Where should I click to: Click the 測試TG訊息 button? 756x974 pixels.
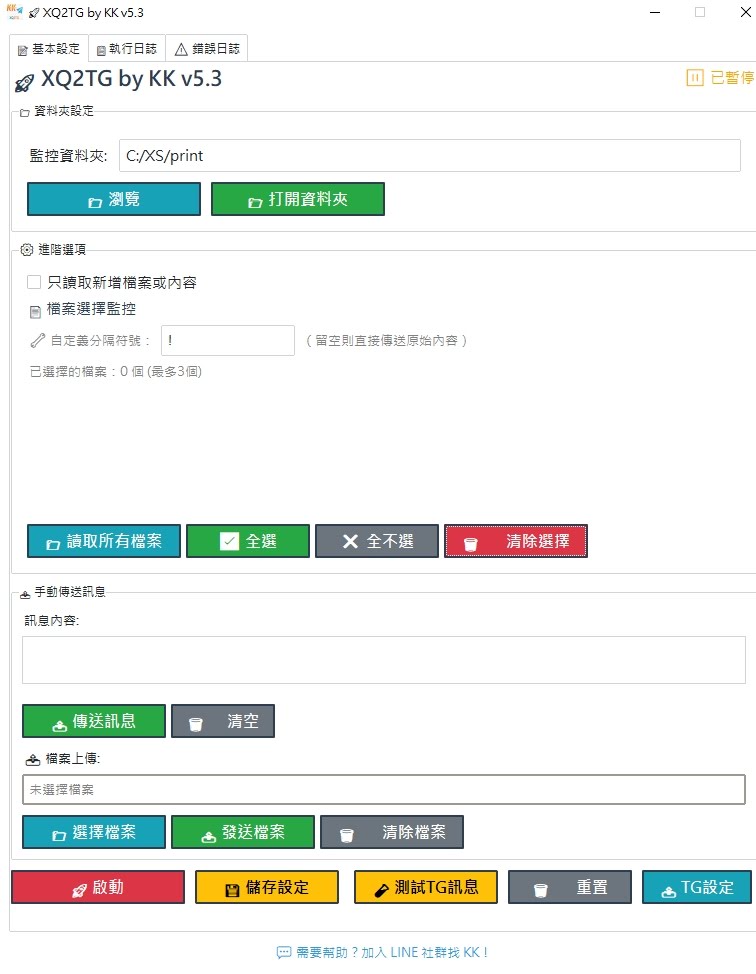click(426, 887)
